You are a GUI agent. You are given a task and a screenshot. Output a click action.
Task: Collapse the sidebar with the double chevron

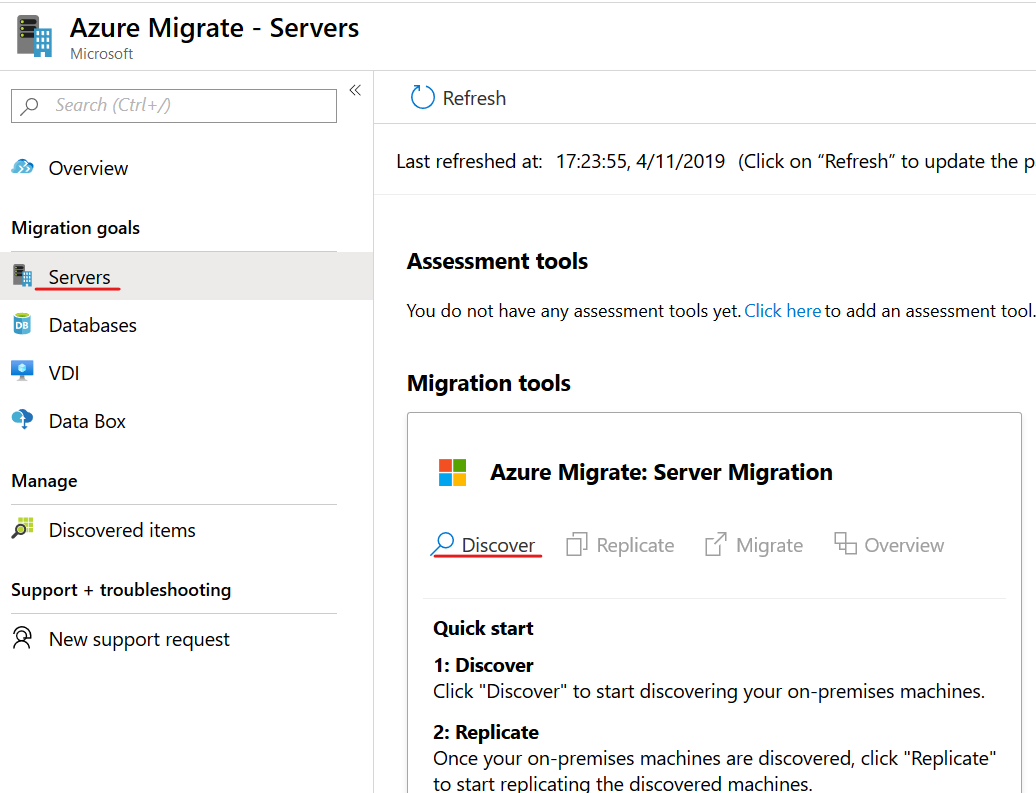pos(355,91)
